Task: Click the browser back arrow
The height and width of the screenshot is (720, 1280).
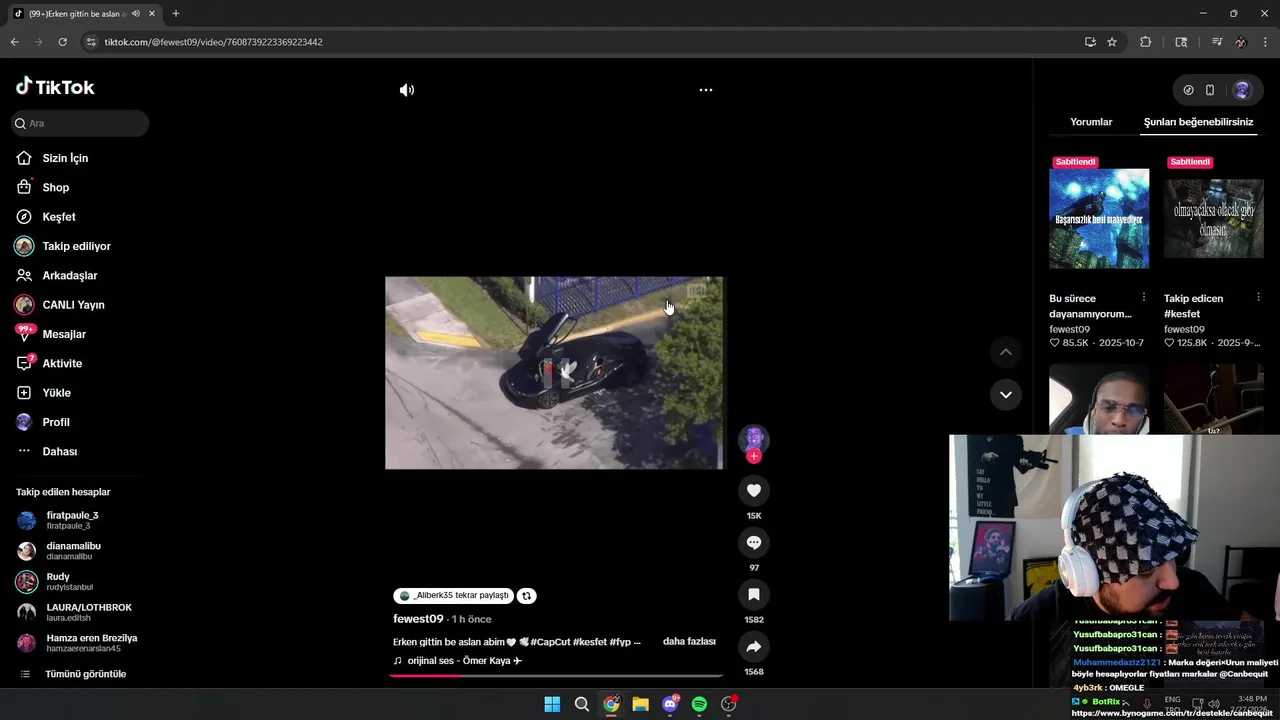Action: (x=14, y=42)
